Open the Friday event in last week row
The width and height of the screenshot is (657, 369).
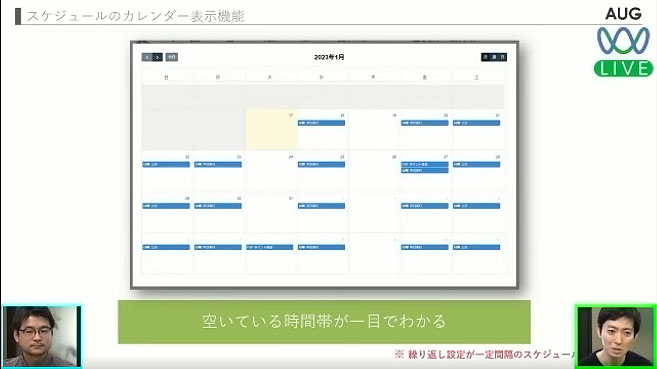[424, 247]
